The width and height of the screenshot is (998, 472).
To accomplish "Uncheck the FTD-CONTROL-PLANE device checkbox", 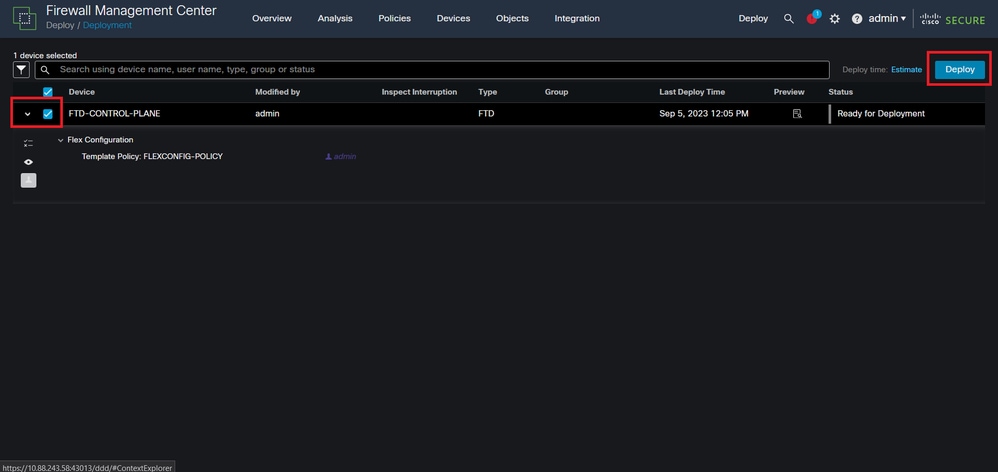I will [x=48, y=114].
